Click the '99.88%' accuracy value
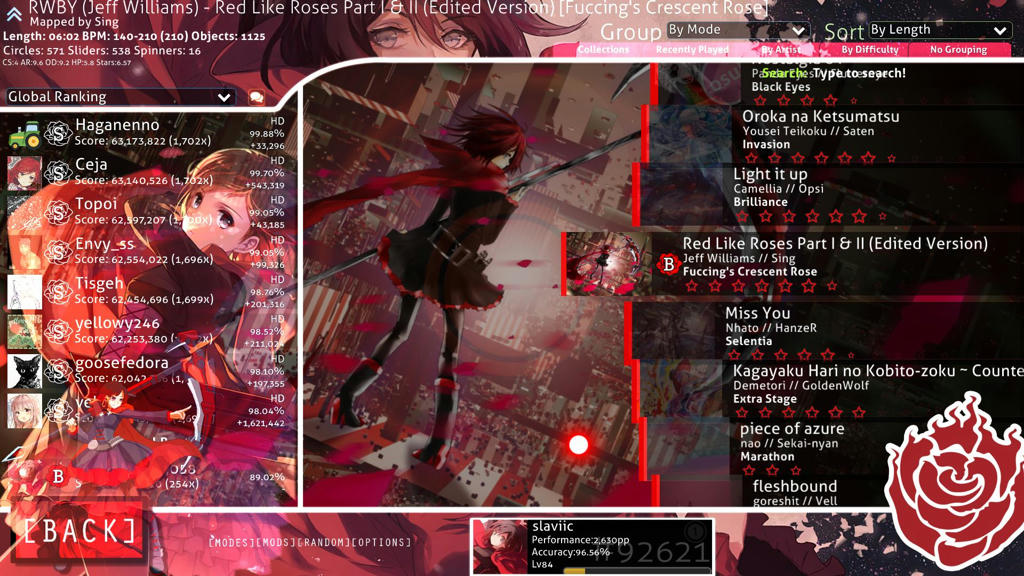Image resolution: width=1024 pixels, height=576 pixels. point(266,134)
